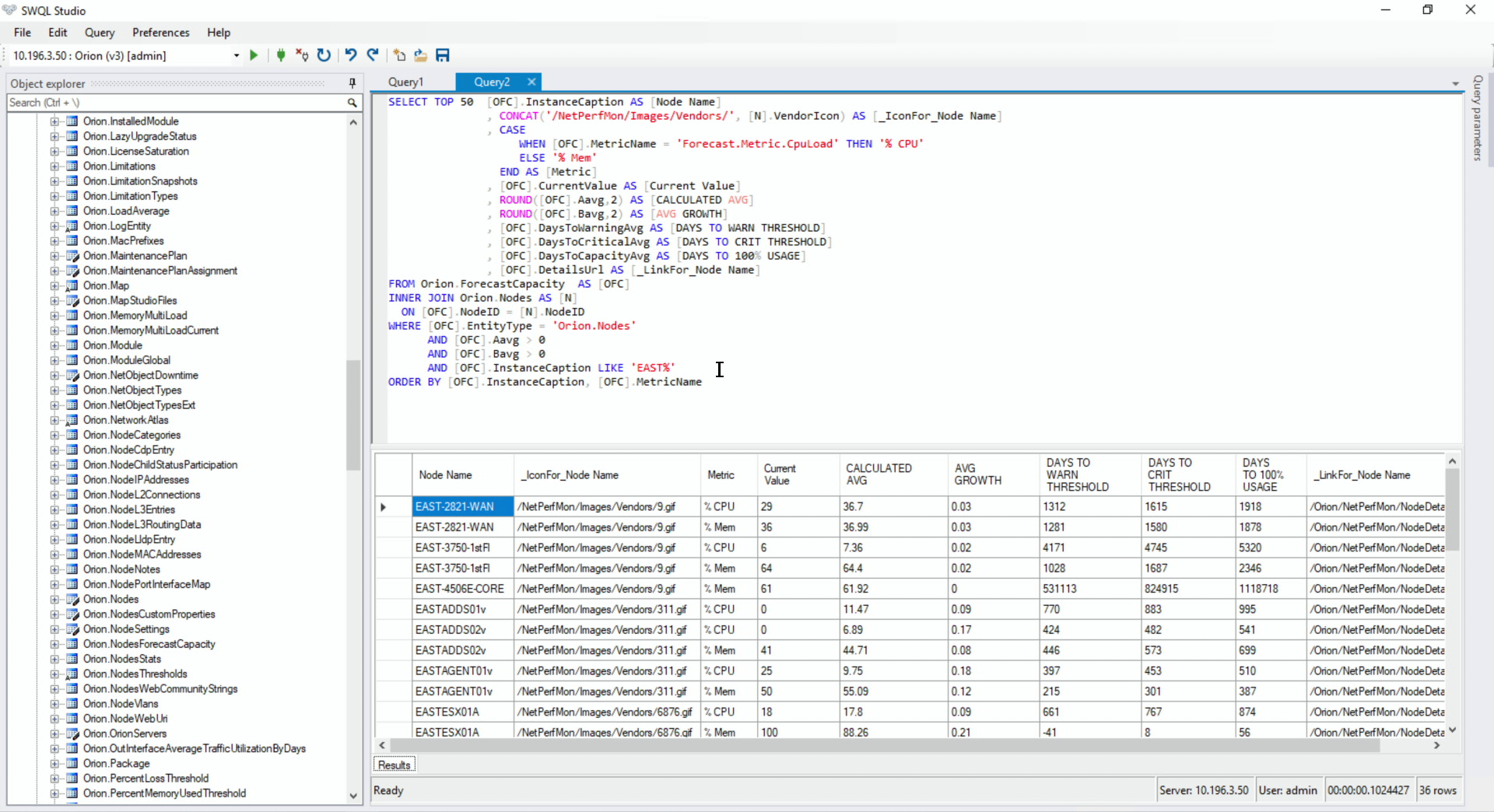
Task: Open the server connection dropdown
Action: point(236,56)
